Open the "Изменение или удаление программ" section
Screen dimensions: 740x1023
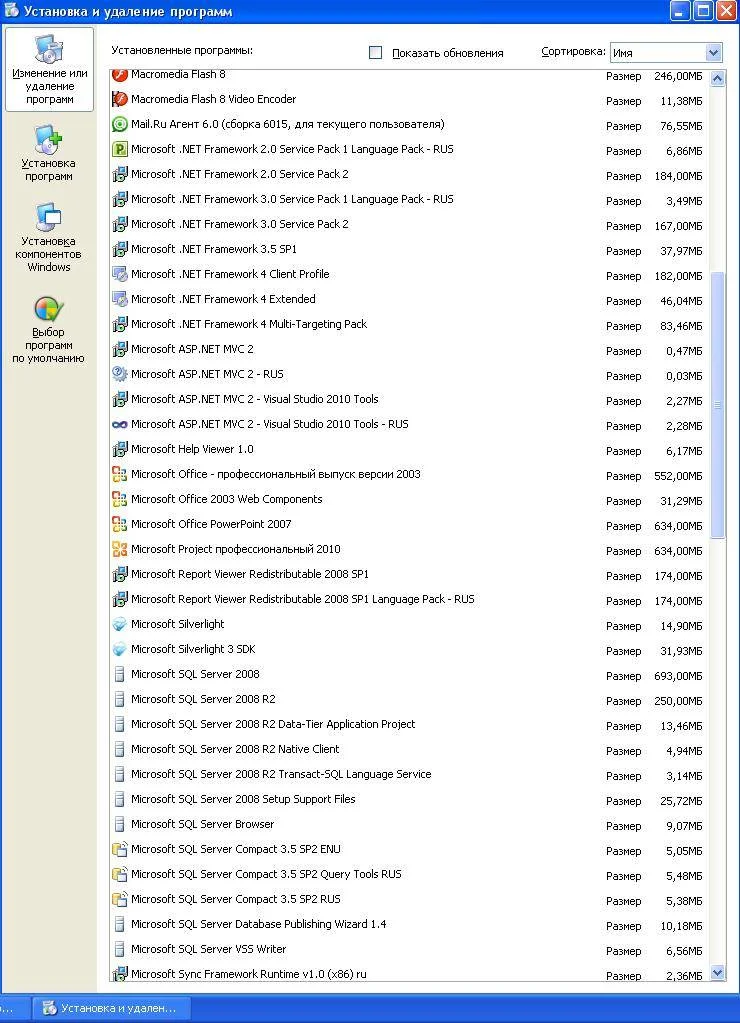tap(49, 70)
